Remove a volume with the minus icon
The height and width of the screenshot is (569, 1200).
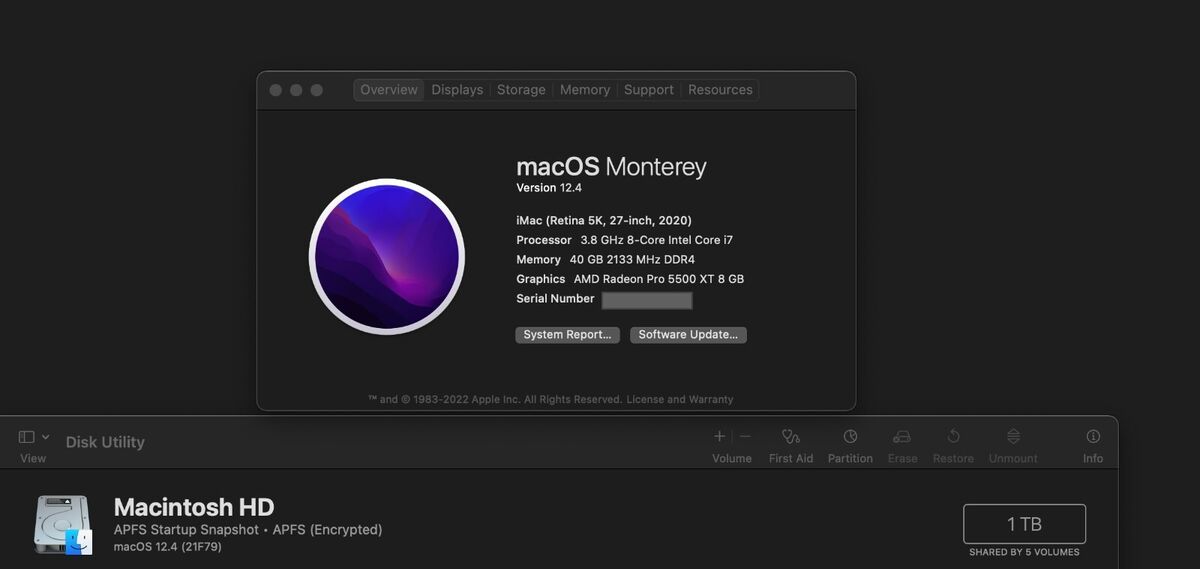pos(745,436)
